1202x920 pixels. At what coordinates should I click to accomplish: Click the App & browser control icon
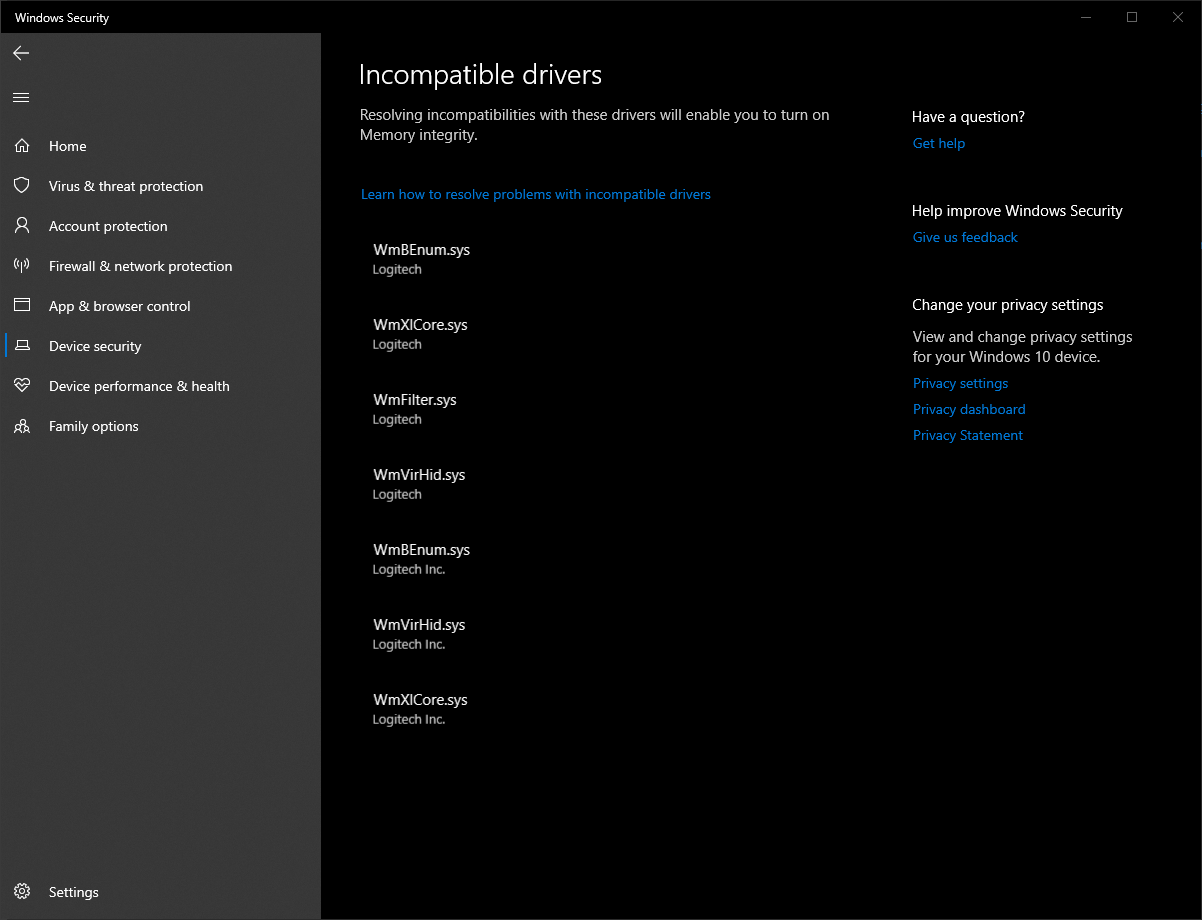tap(22, 306)
